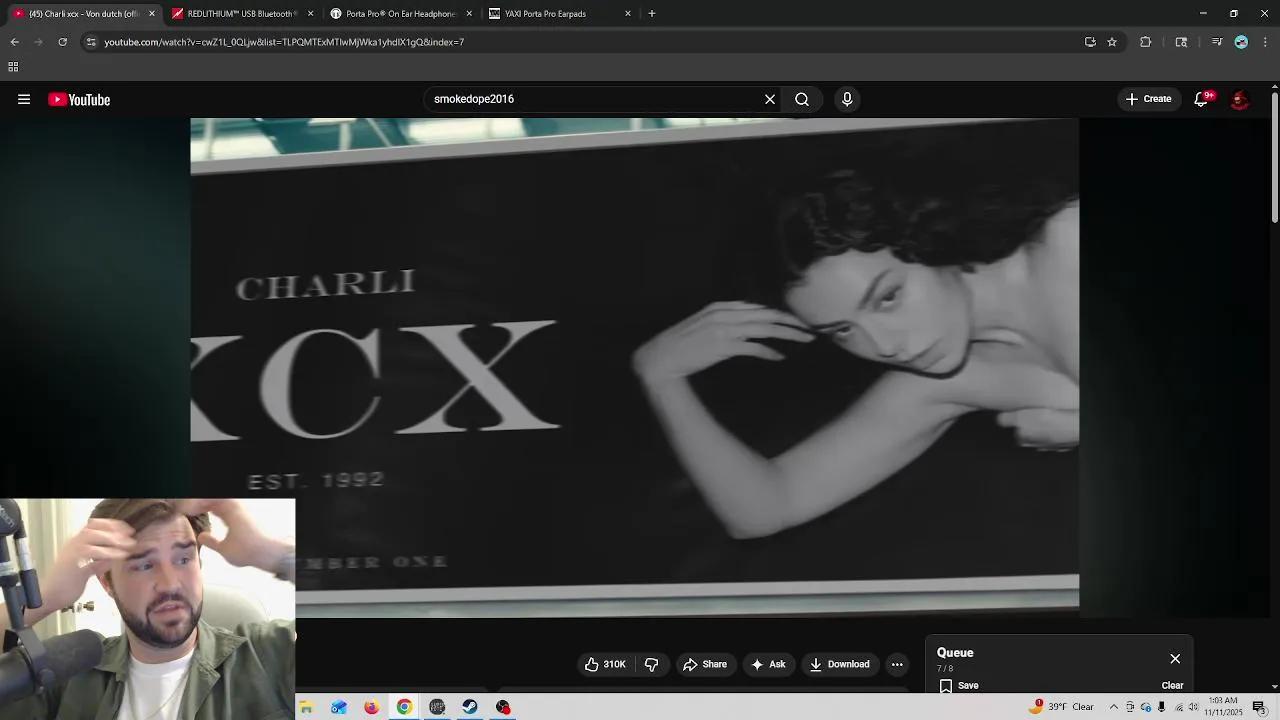Show hidden system tray icons
Image resolution: width=1280 pixels, height=720 pixels.
pyautogui.click(x=1113, y=707)
